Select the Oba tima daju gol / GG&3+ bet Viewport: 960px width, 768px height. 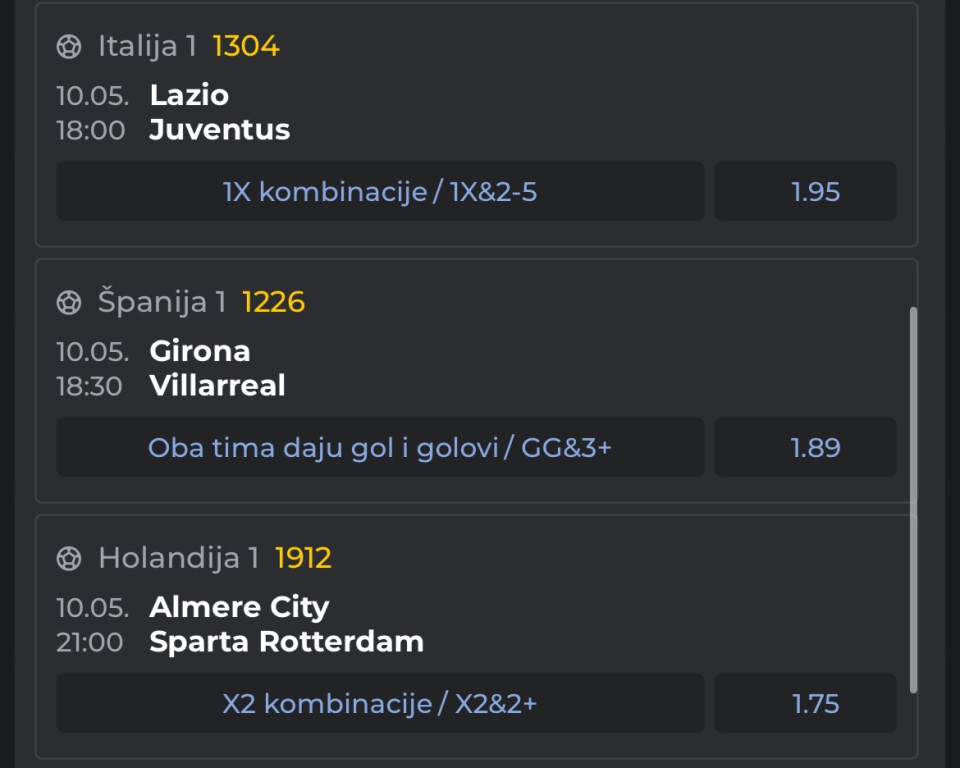[x=380, y=448]
